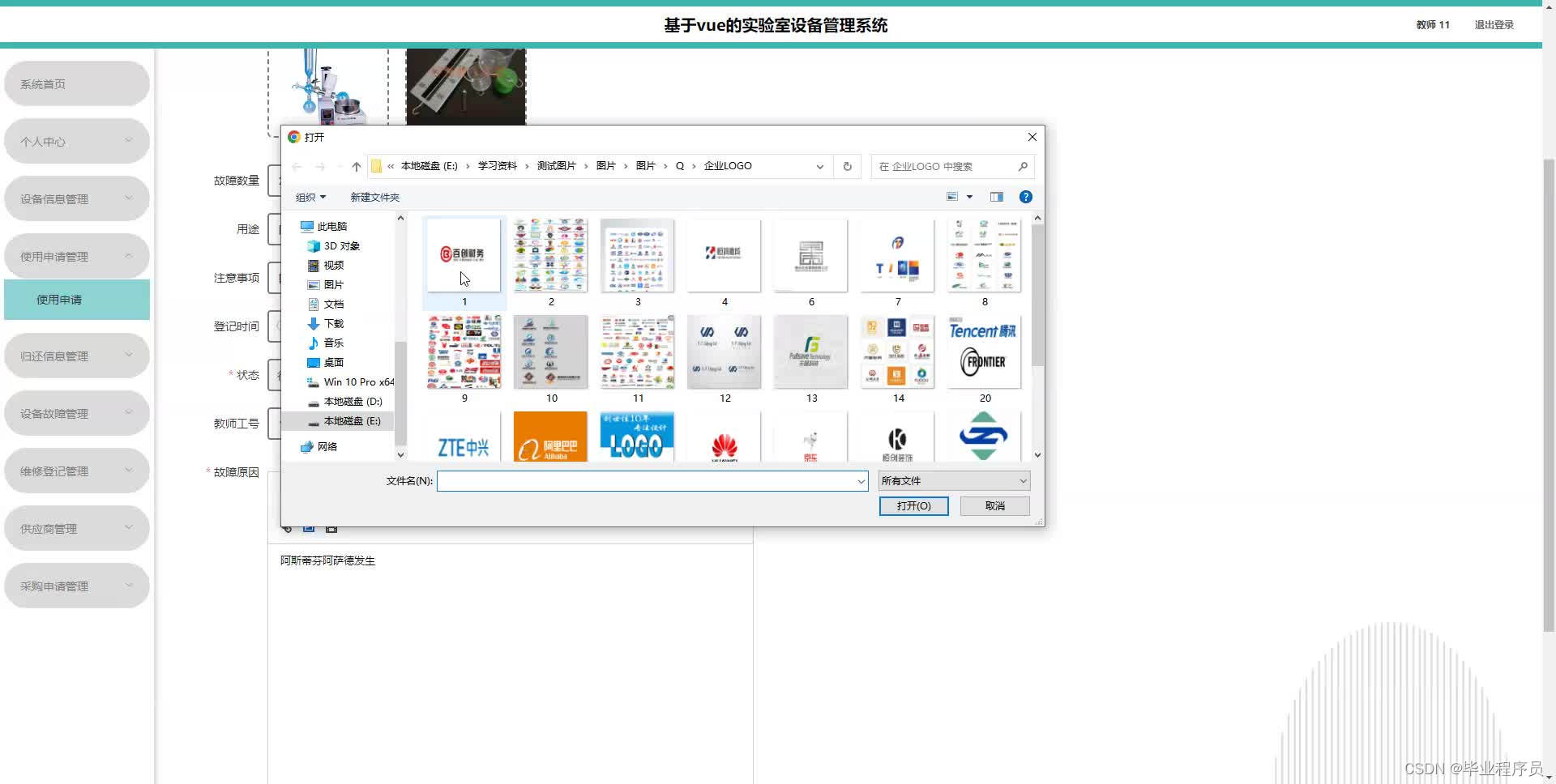Expand the address path history dropdown
This screenshot has height=784, width=1556.
tap(819, 166)
